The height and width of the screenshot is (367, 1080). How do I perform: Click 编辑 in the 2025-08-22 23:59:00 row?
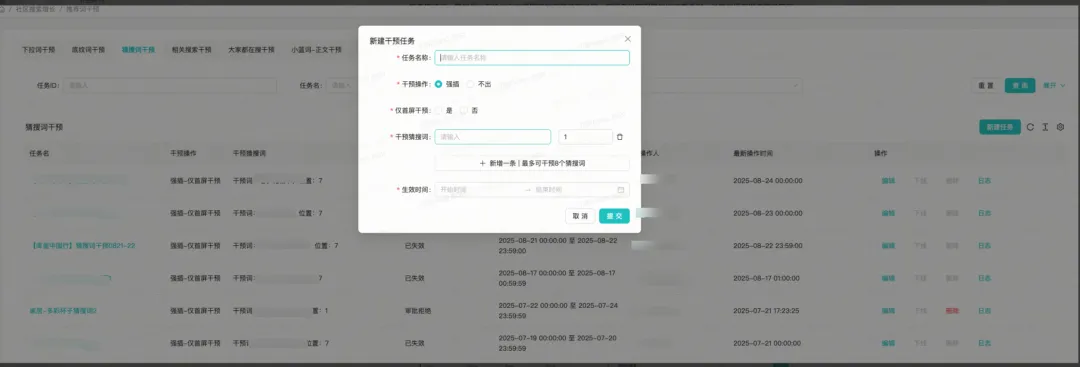click(888, 246)
